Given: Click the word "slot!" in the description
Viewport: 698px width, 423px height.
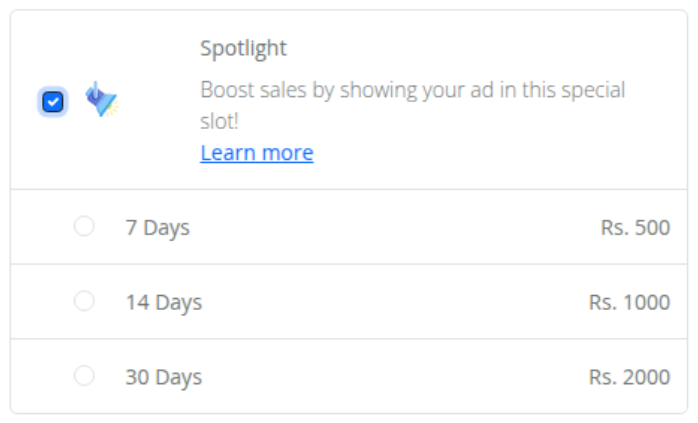Looking at the screenshot, I should [x=219, y=121].
